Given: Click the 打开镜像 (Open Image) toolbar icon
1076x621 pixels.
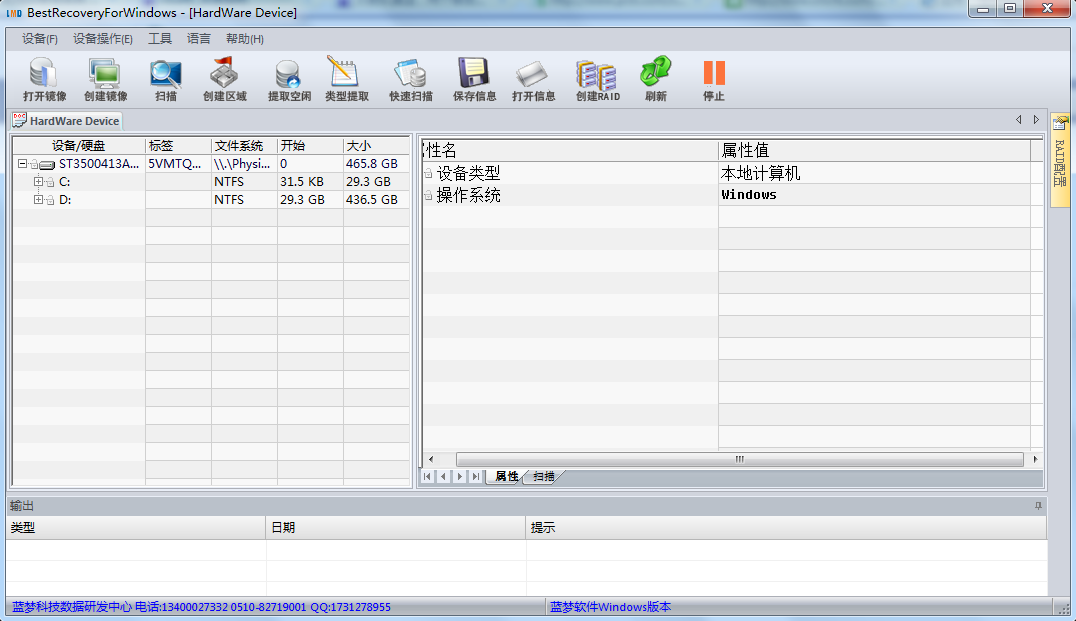Looking at the screenshot, I should click(44, 73).
